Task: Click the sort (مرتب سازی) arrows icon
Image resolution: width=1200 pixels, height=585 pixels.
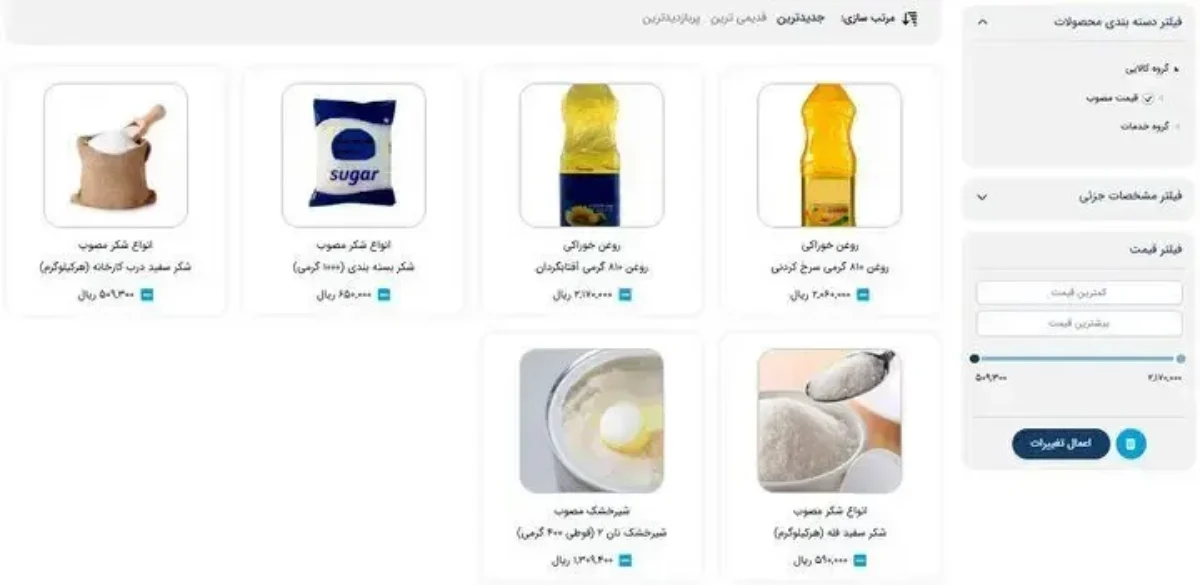Action: [909, 19]
